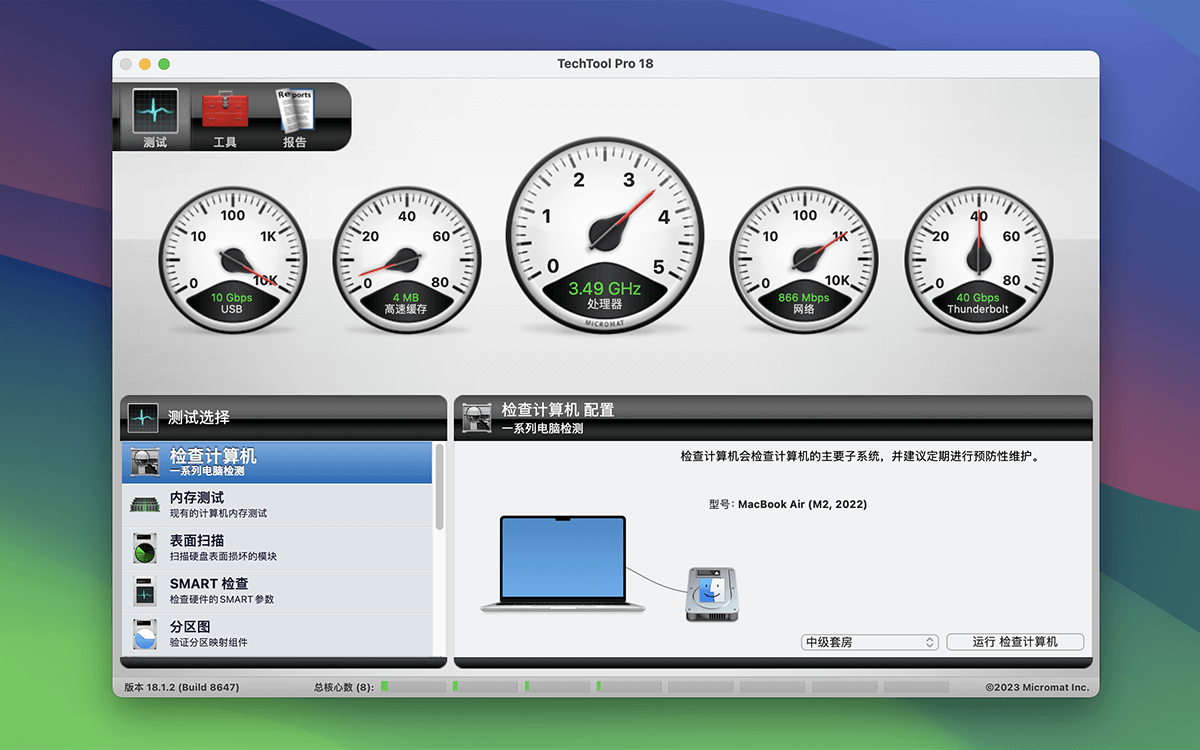Click the 运行 检查计算机 button

click(x=1015, y=642)
